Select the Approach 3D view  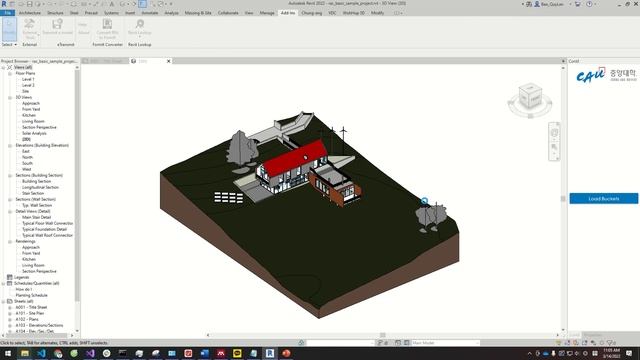tap(31, 103)
